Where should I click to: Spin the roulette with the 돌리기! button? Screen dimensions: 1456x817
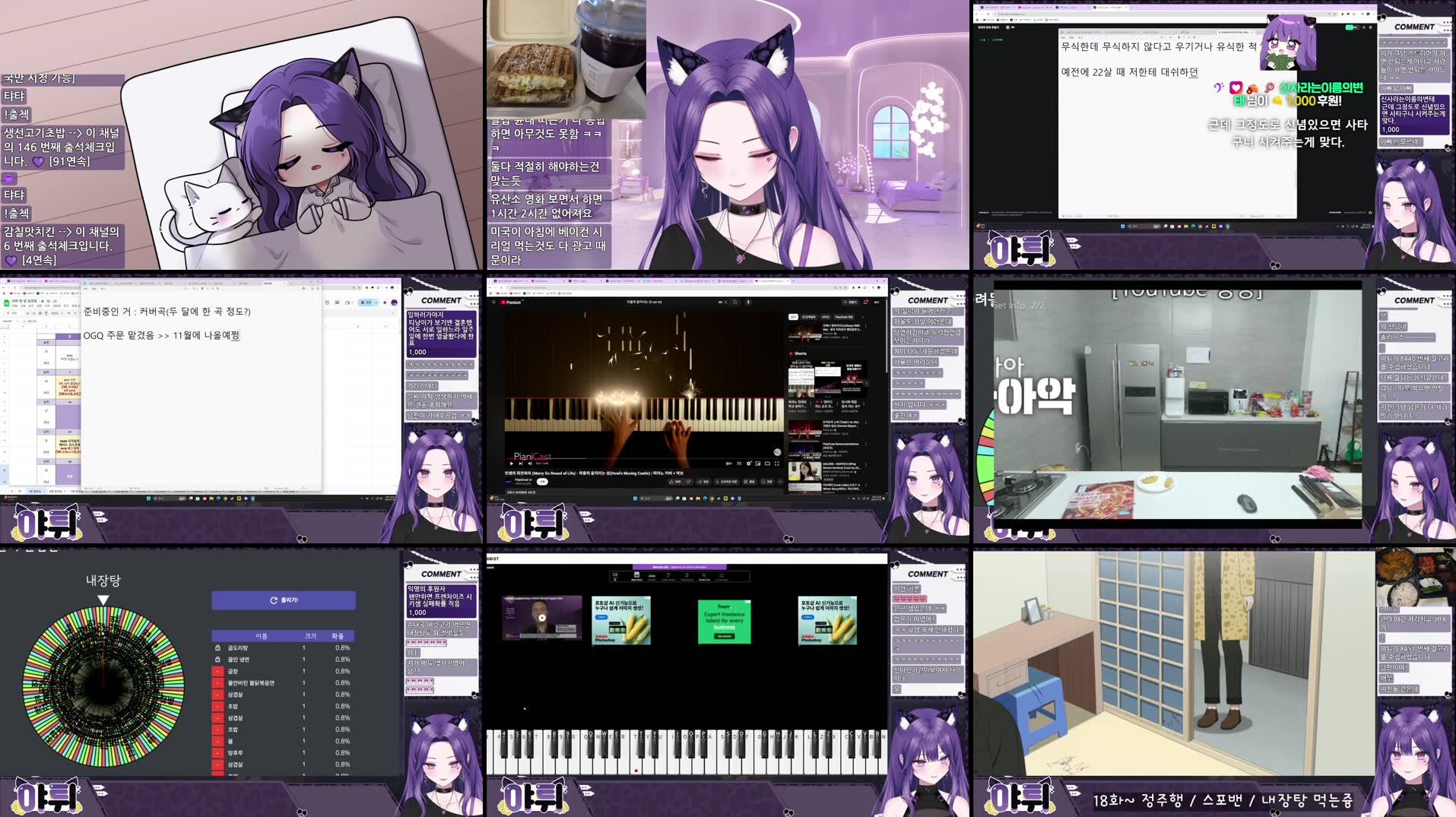(284, 600)
